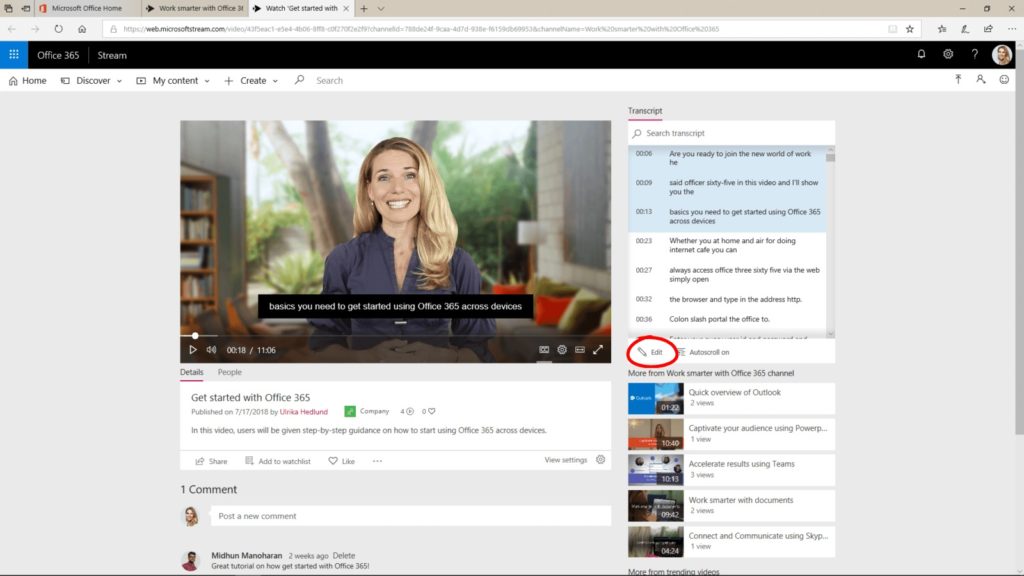
Task: Open the Search transcript field
Action: tap(728, 132)
